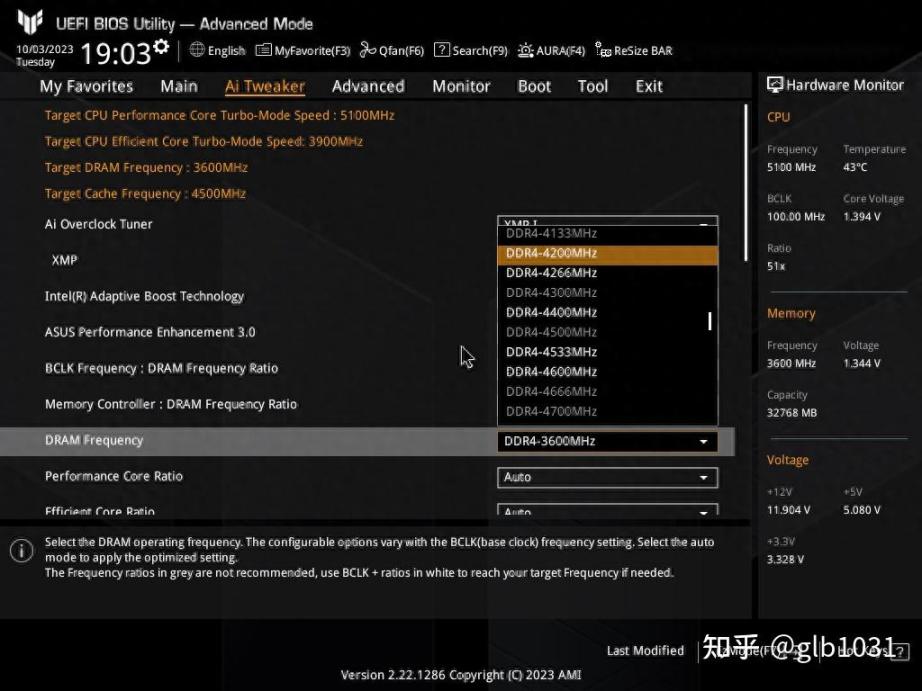Click the CPU Temperature 43°C value
This screenshot has width=922, height=691.
coord(855,168)
